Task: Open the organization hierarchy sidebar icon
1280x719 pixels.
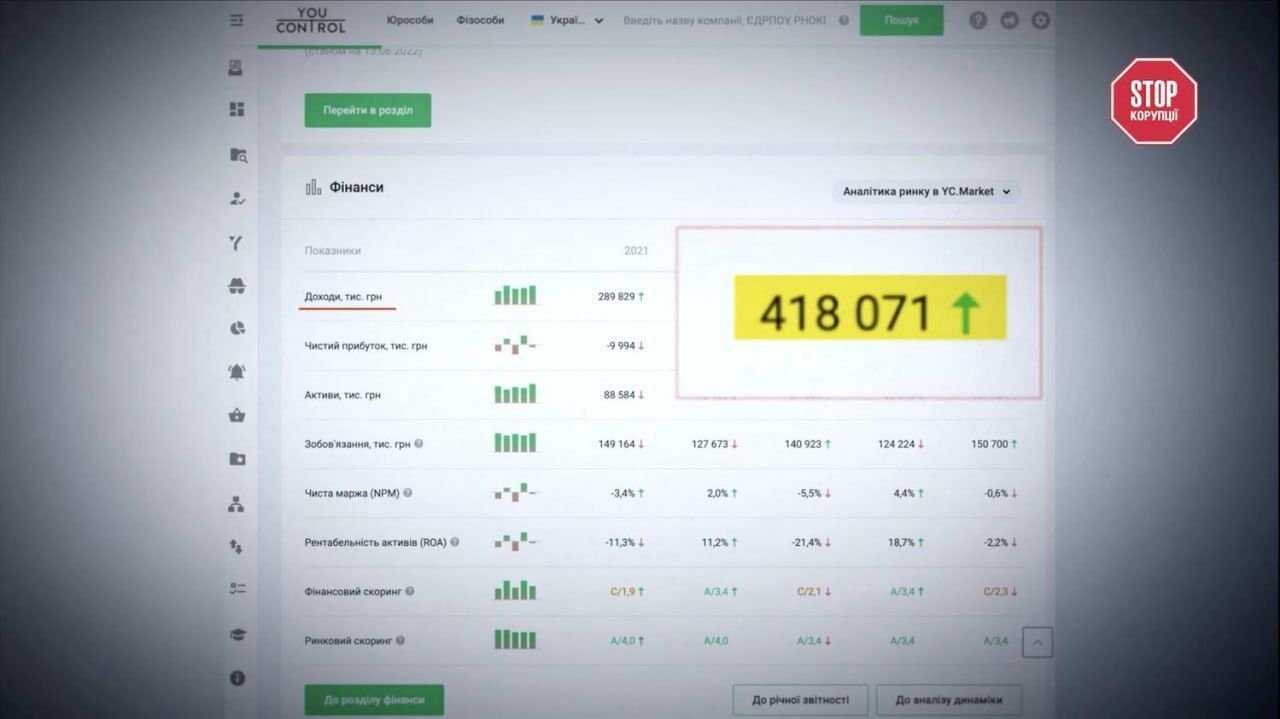Action: [236, 505]
